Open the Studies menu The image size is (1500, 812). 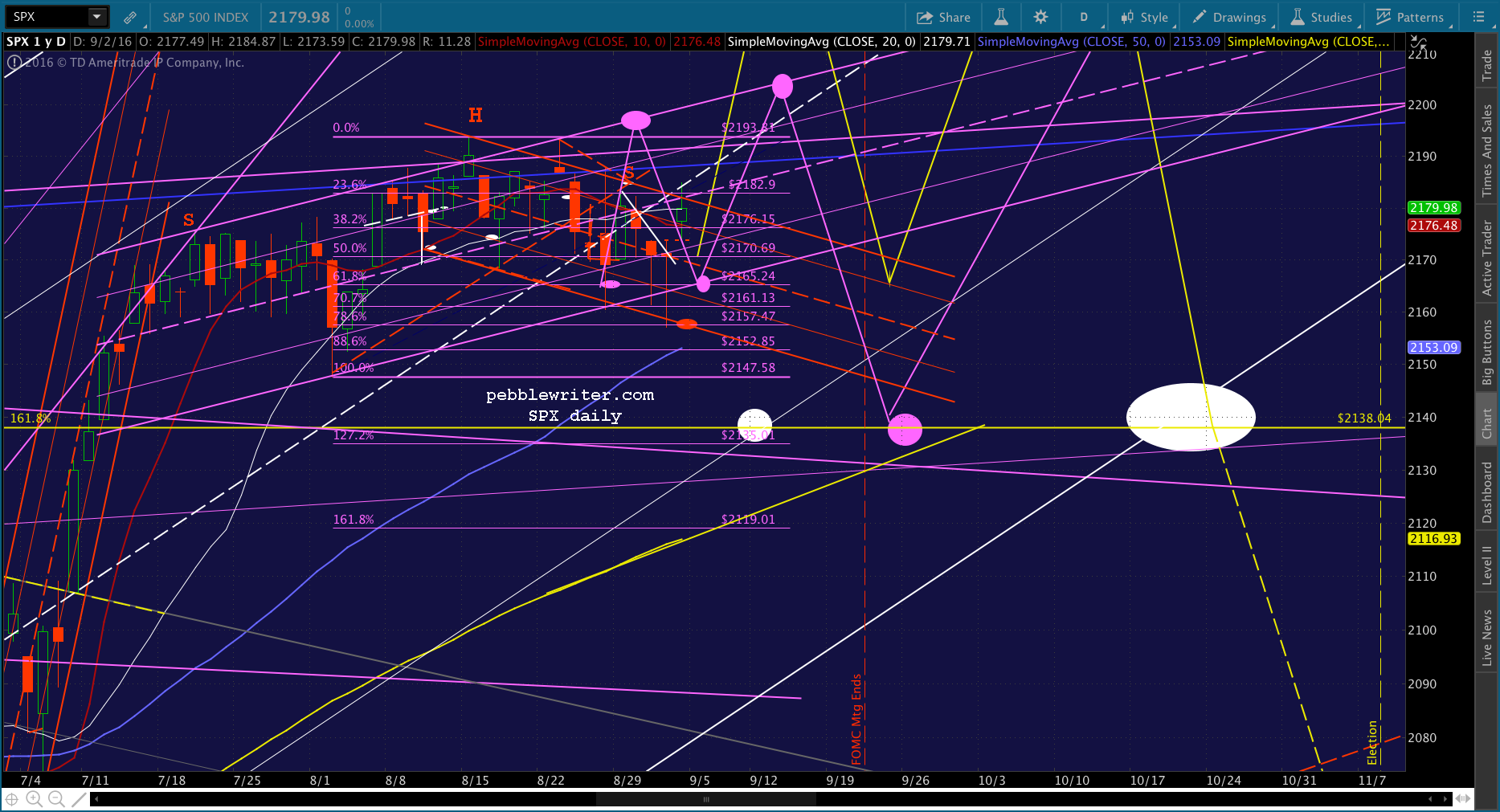tap(1322, 17)
